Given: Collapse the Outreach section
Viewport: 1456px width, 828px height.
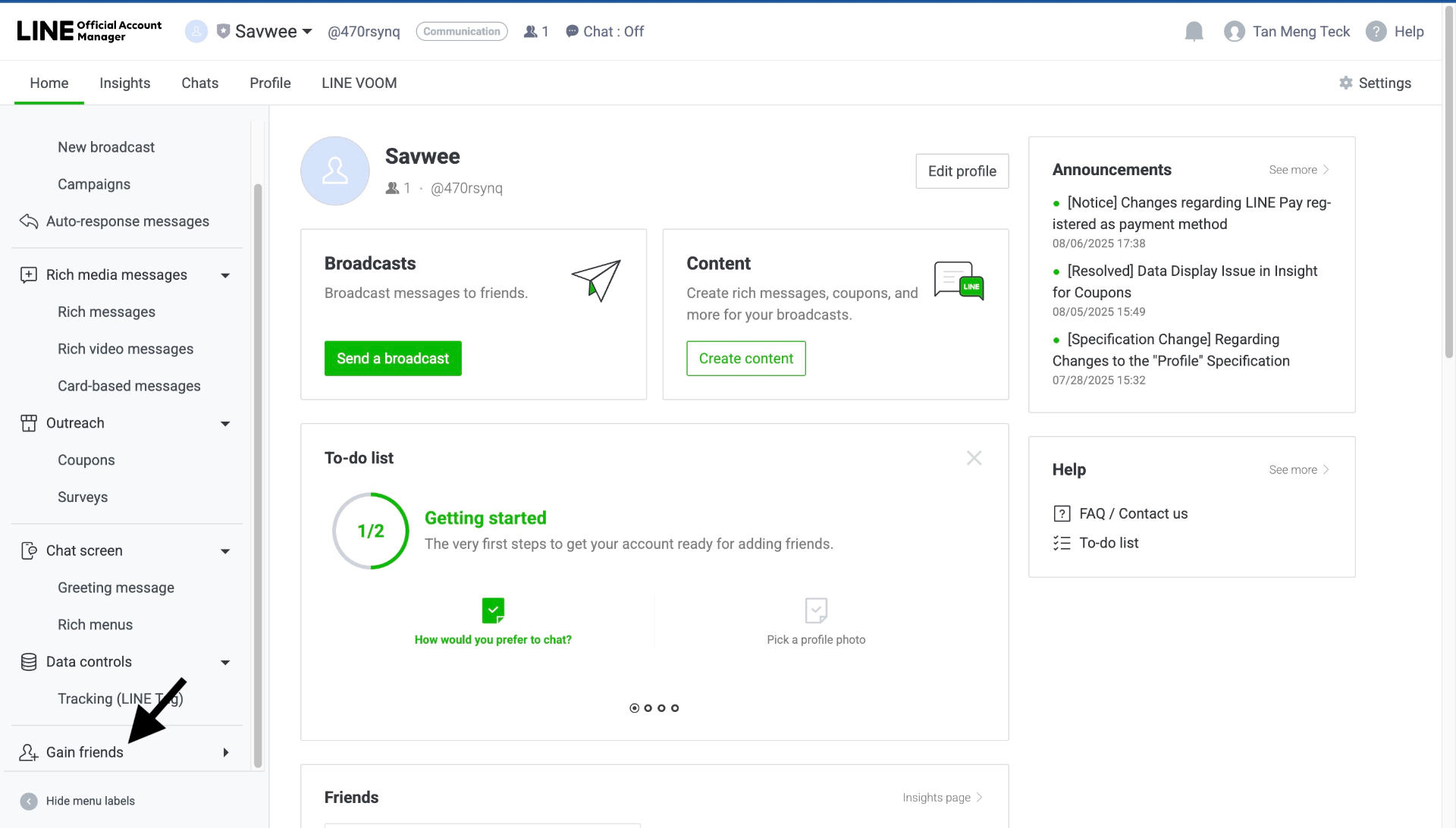Looking at the screenshot, I should pos(225,424).
